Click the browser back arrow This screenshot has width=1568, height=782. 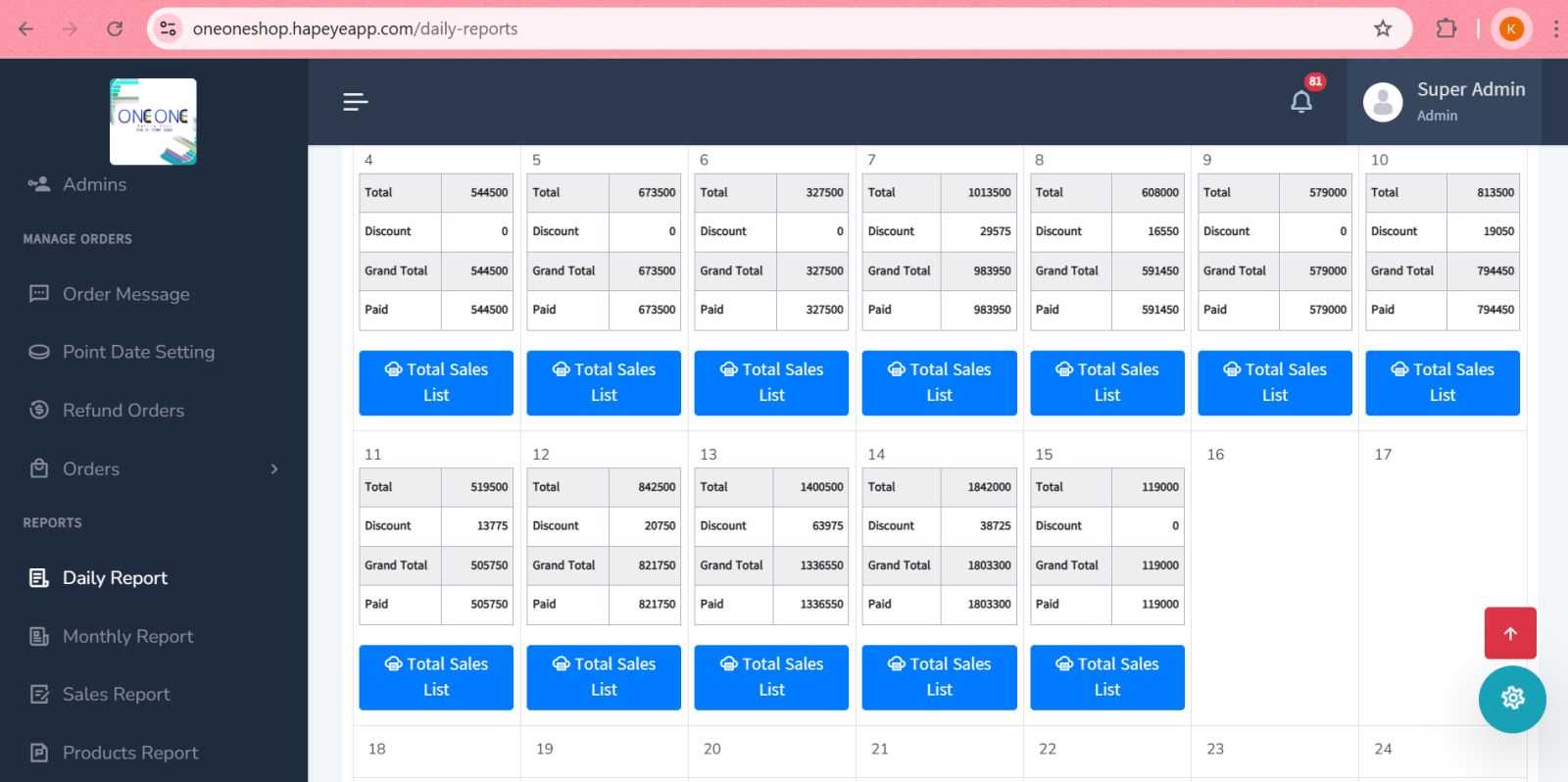[x=25, y=28]
